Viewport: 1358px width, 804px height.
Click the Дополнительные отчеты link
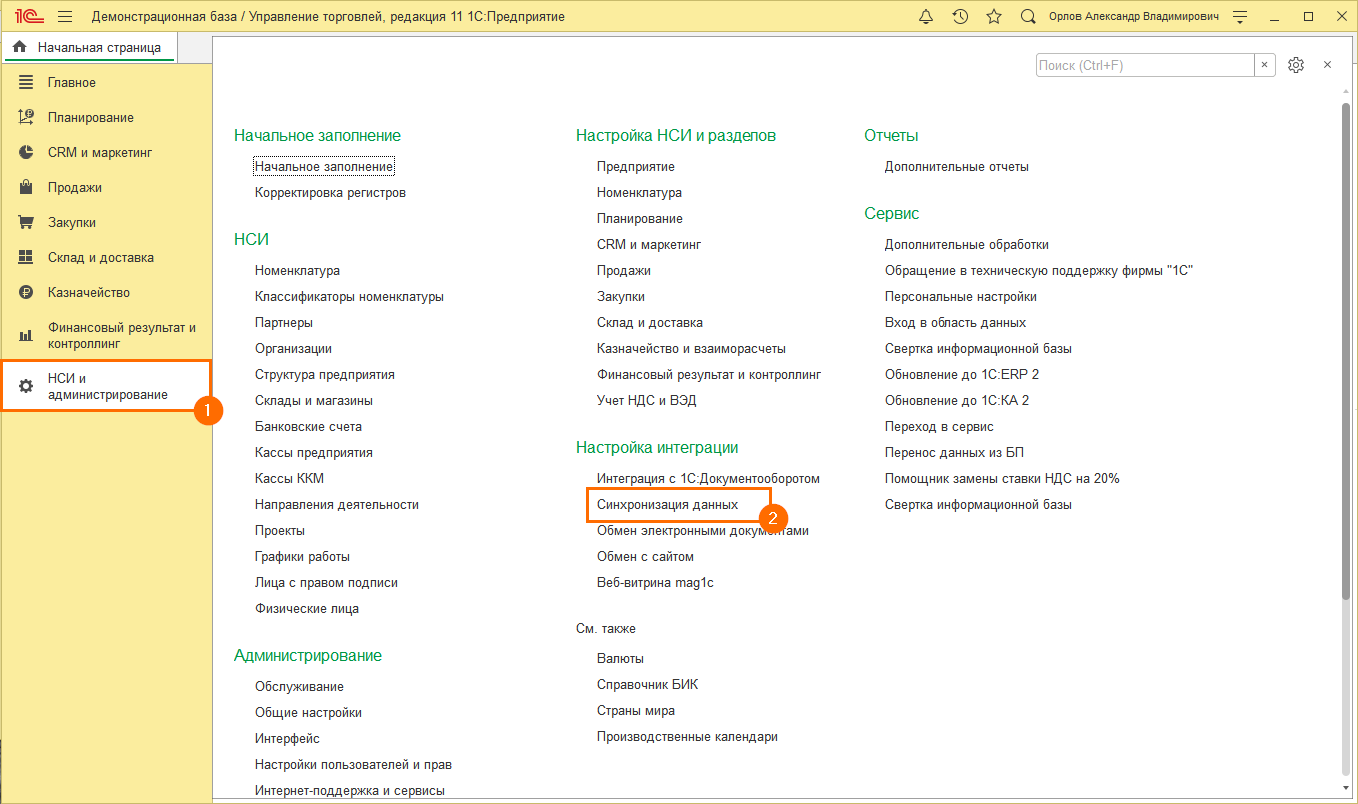point(956,167)
